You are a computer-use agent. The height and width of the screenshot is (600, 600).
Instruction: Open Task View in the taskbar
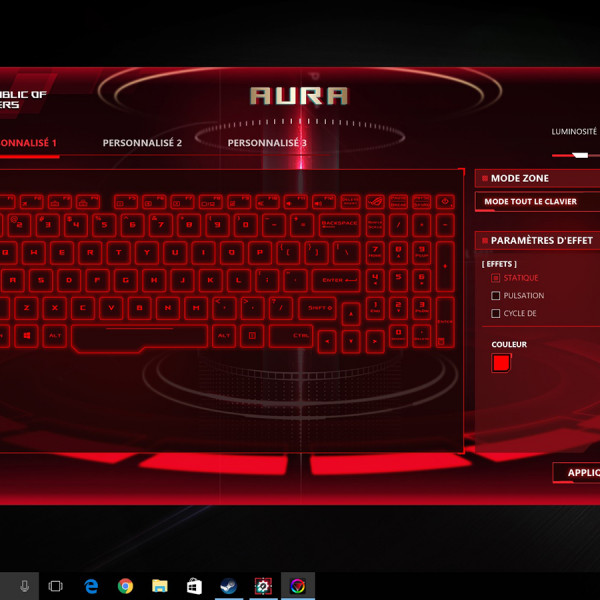56,586
